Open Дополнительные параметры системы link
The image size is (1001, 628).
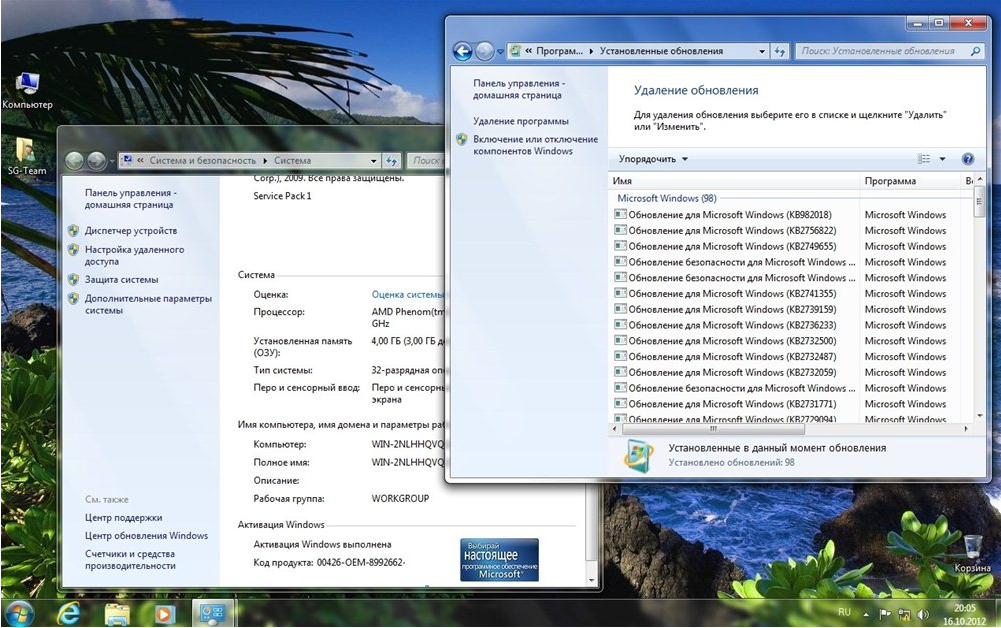tap(148, 304)
